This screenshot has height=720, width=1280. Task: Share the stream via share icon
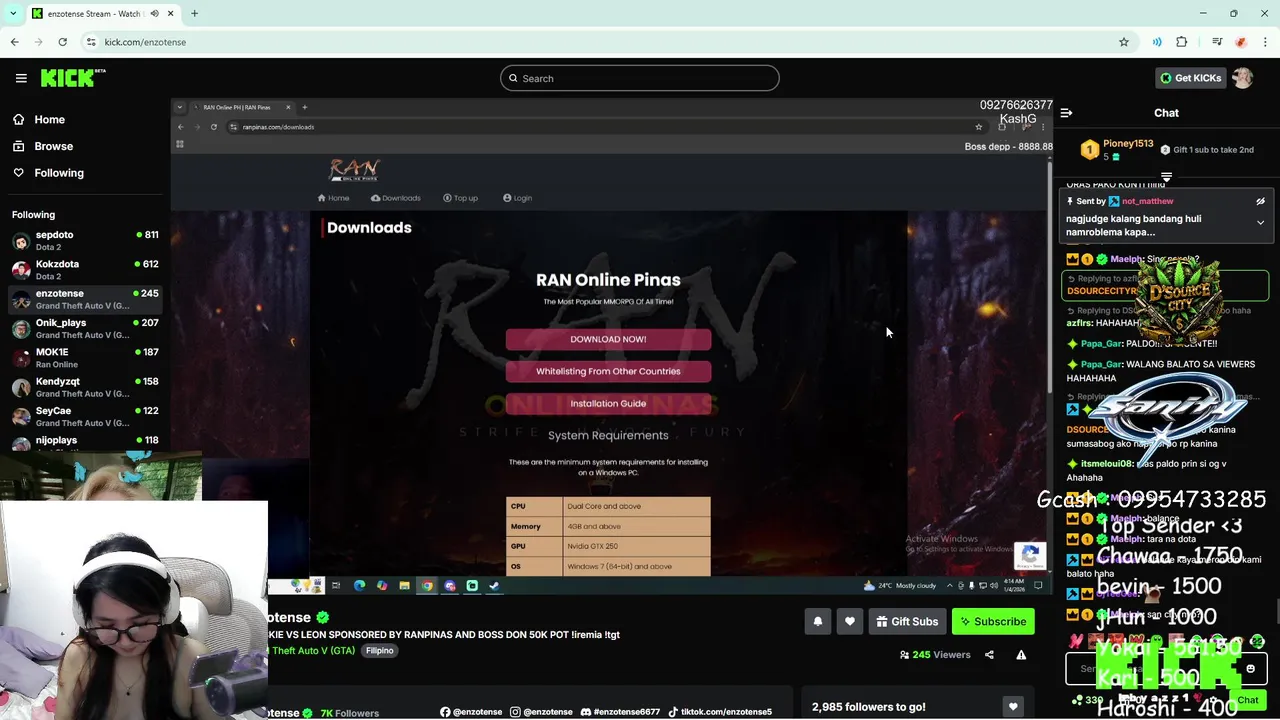click(989, 655)
